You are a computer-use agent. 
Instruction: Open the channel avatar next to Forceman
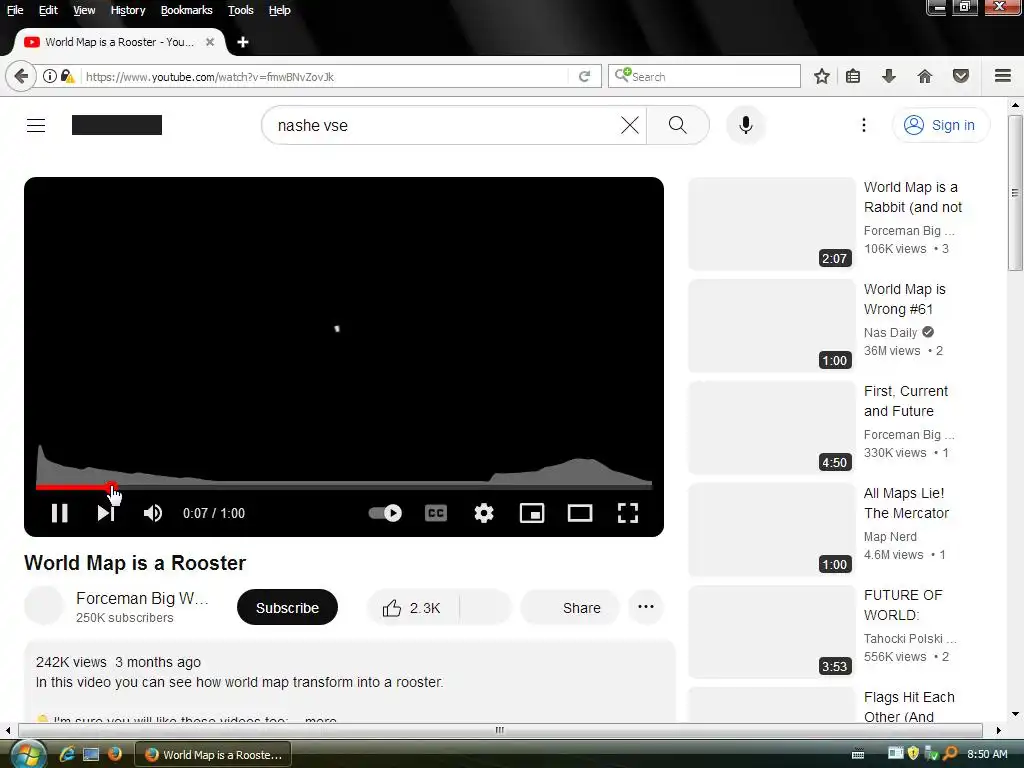(x=44, y=605)
